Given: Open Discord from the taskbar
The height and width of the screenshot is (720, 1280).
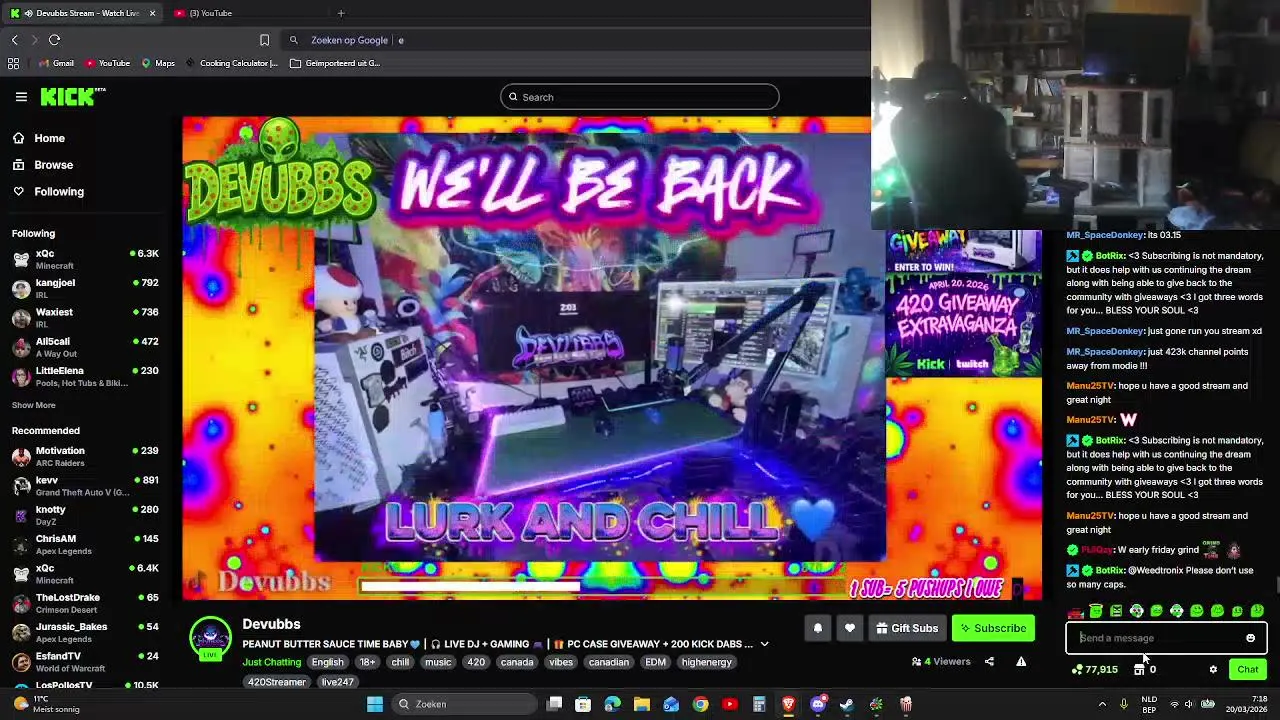Looking at the screenshot, I should (818, 704).
